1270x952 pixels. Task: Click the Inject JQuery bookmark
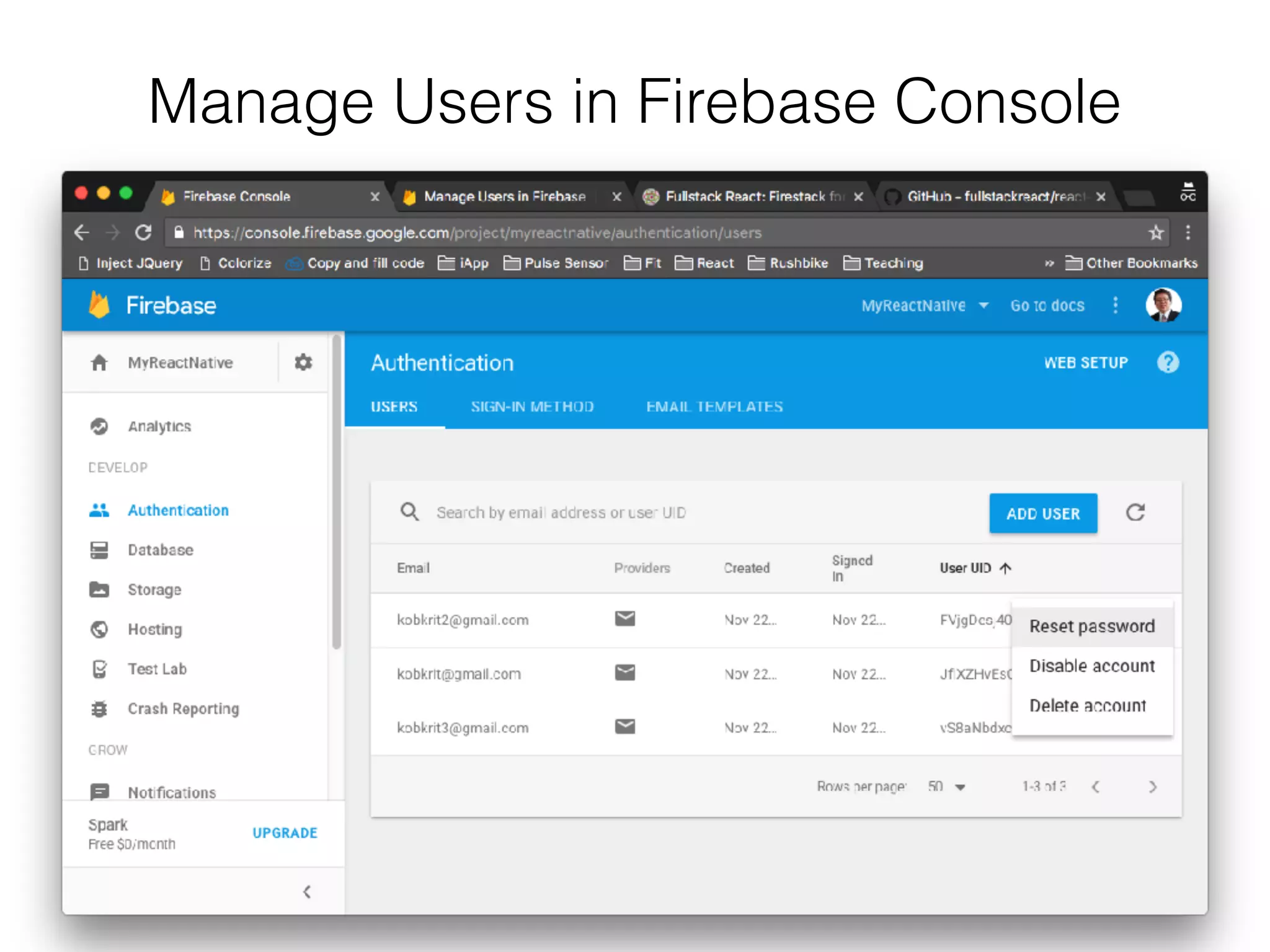coord(131,263)
